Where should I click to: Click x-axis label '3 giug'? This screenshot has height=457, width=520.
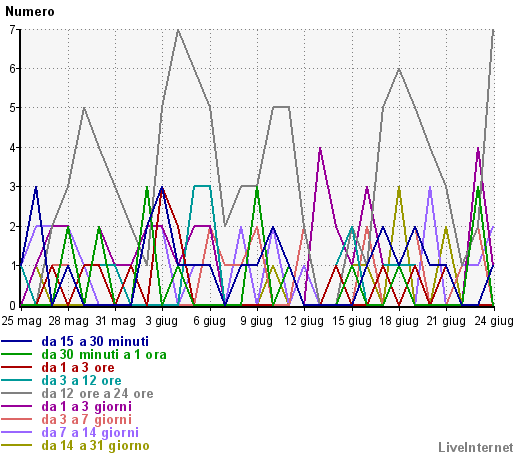pyautogui.click(x=162, y=321)
